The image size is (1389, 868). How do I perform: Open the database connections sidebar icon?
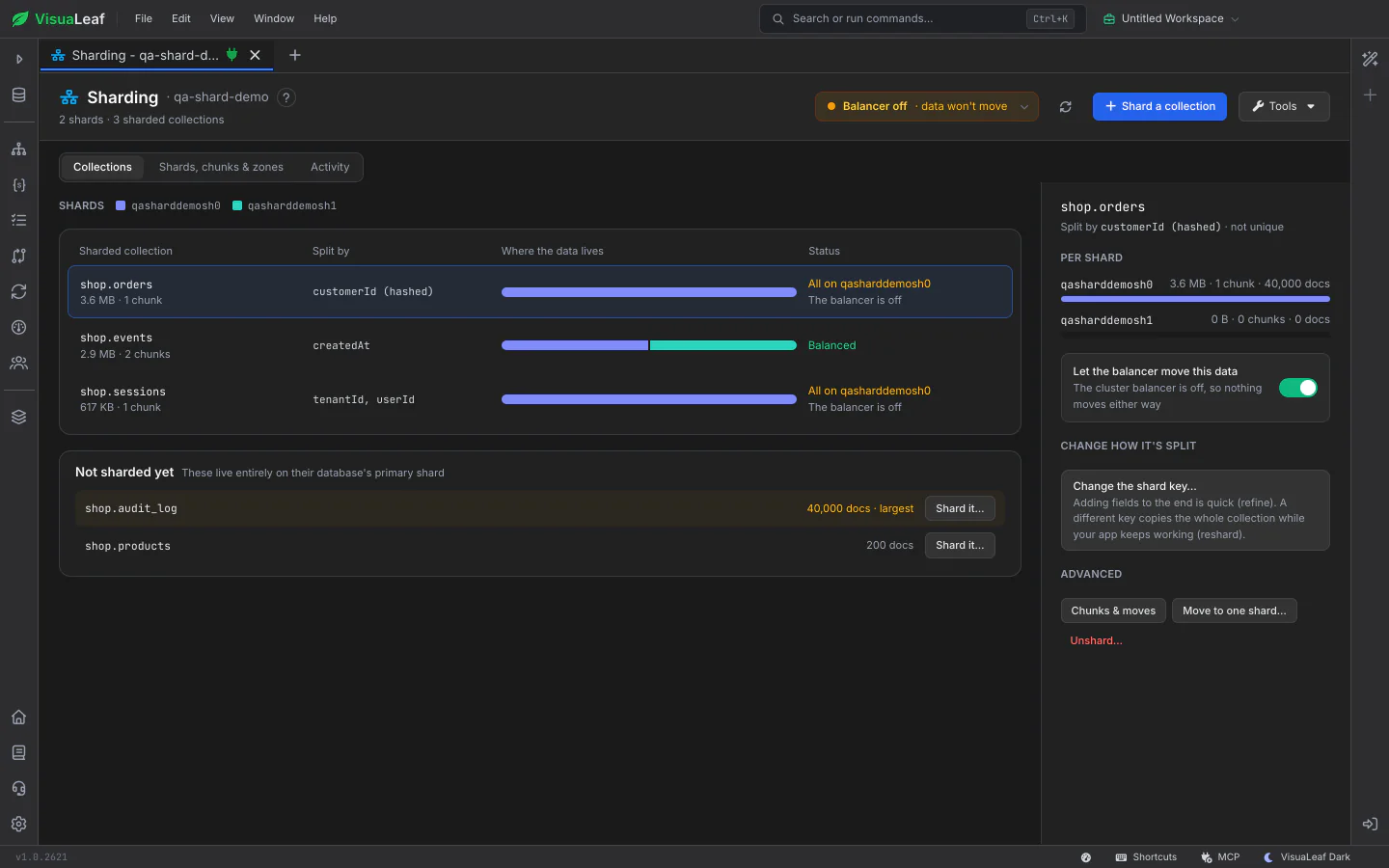[x=18, y=95]
